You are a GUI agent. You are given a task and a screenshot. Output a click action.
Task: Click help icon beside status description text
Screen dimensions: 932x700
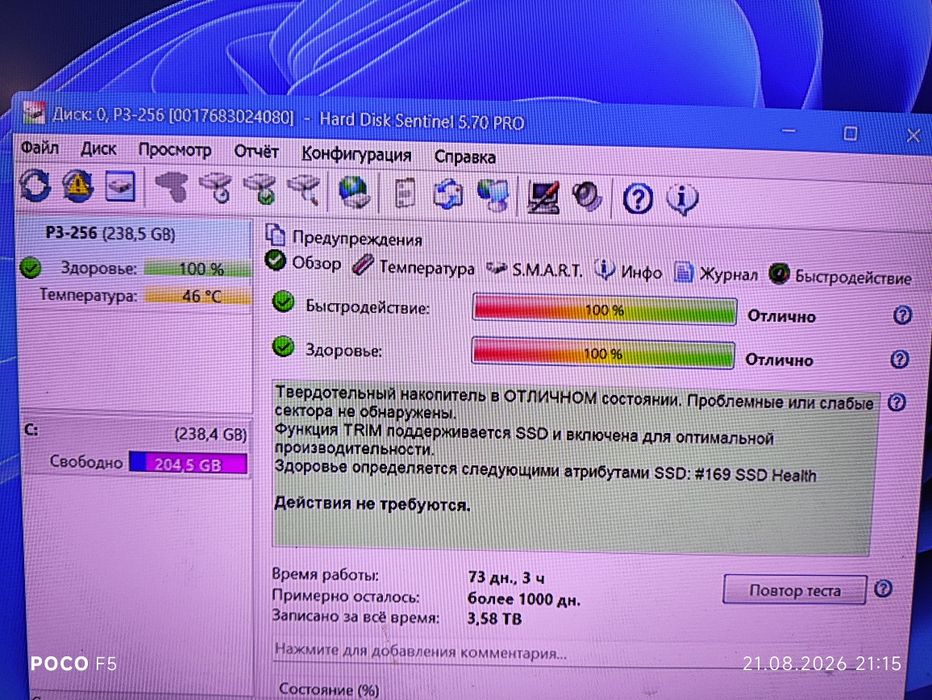(897, 403)
